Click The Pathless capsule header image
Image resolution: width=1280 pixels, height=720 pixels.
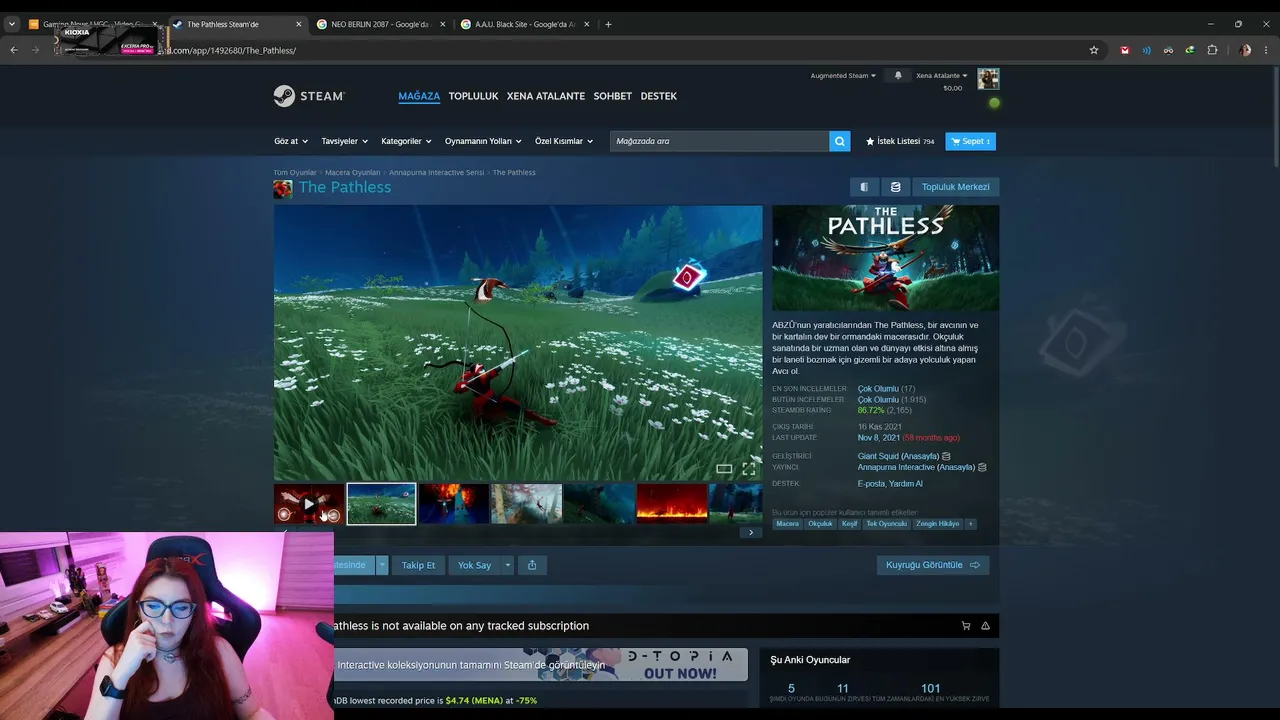tap(885, 258)
